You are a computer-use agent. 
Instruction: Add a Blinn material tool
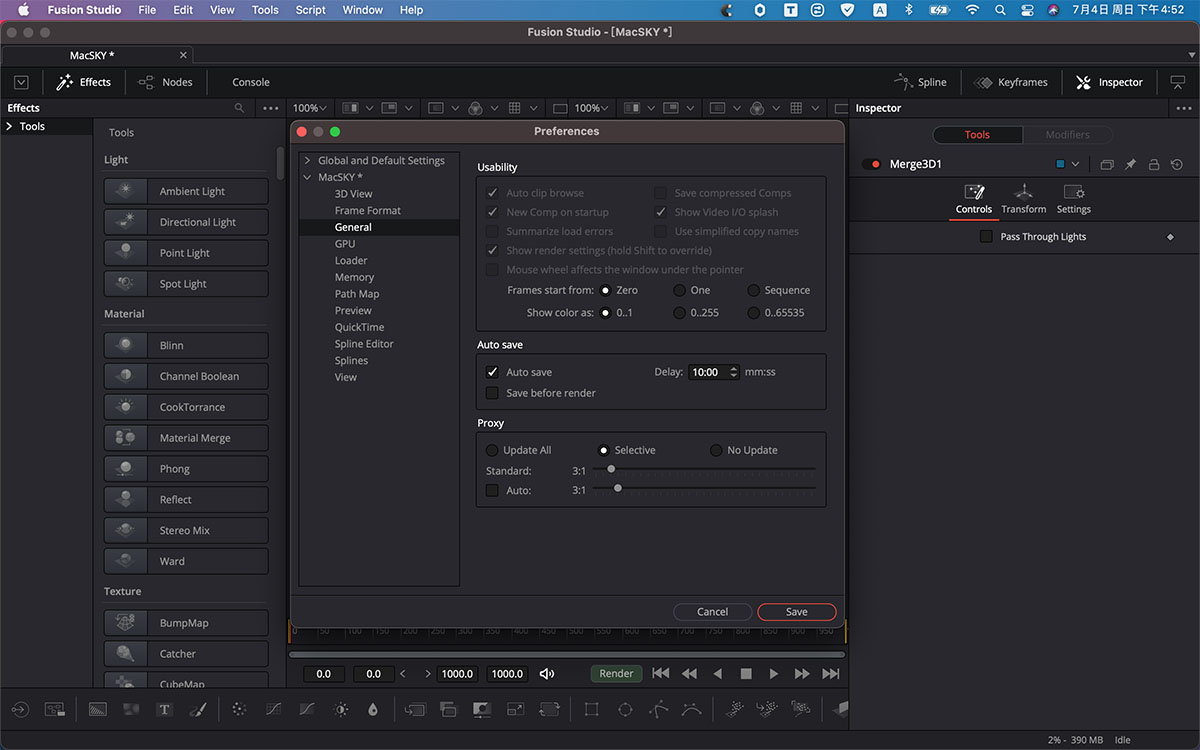click(186, 345)
